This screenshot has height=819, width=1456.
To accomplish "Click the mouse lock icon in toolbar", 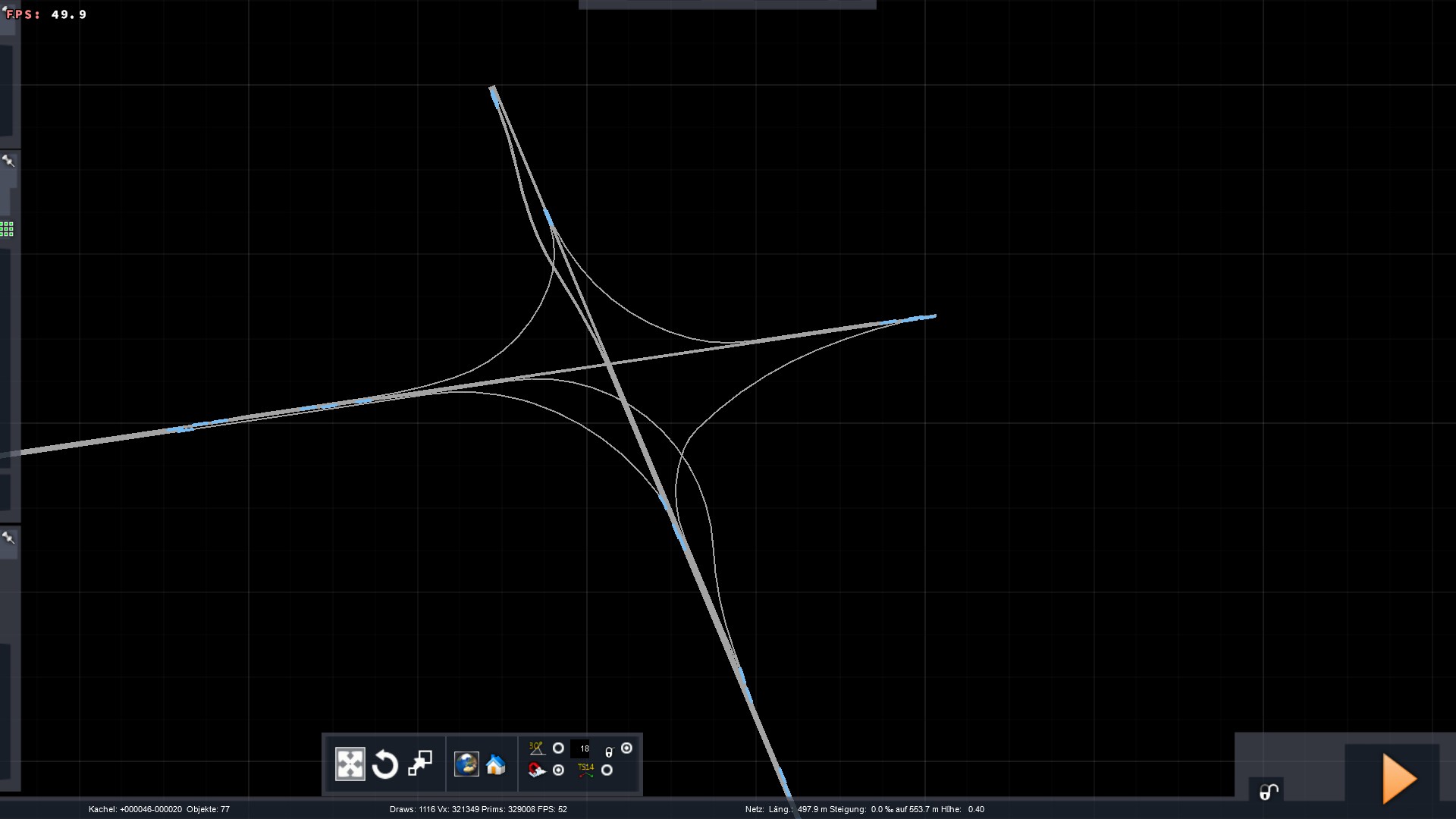I will coord(608,752).
